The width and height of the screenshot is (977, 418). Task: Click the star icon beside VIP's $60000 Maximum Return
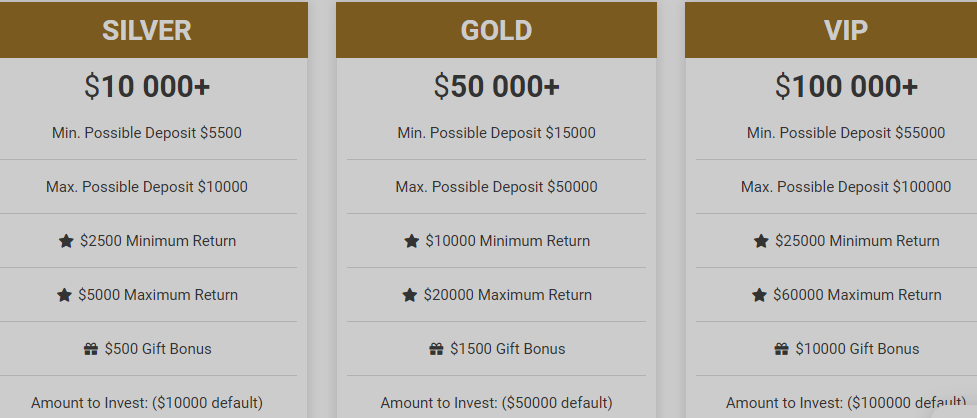[759, 295]
